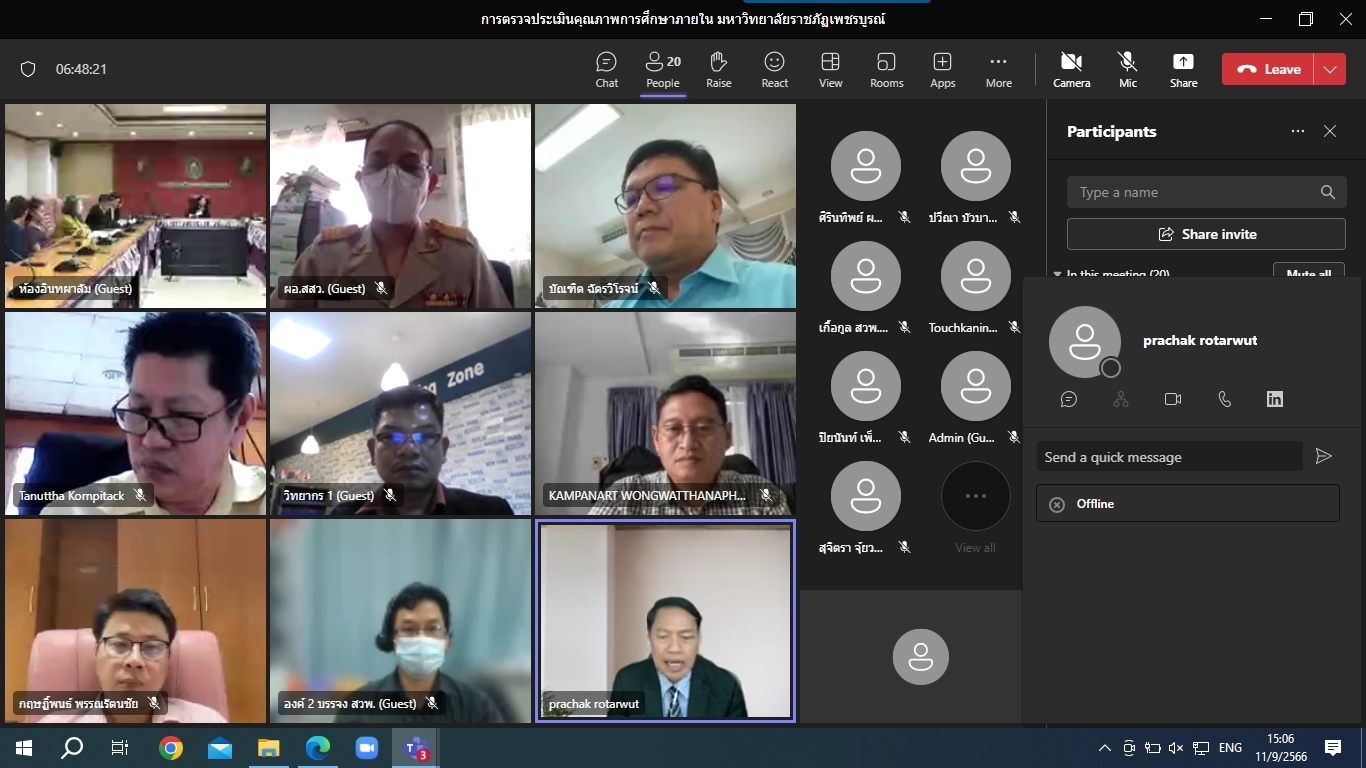Open the React emoji menu
The width and height of the screenshot is (1366, 768).
pyautogui.click(x=774, y=69)
